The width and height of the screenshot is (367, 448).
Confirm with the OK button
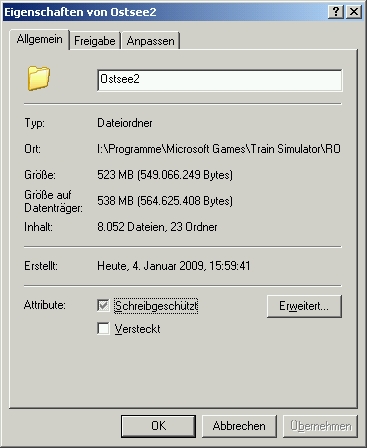tap(158, 426)
